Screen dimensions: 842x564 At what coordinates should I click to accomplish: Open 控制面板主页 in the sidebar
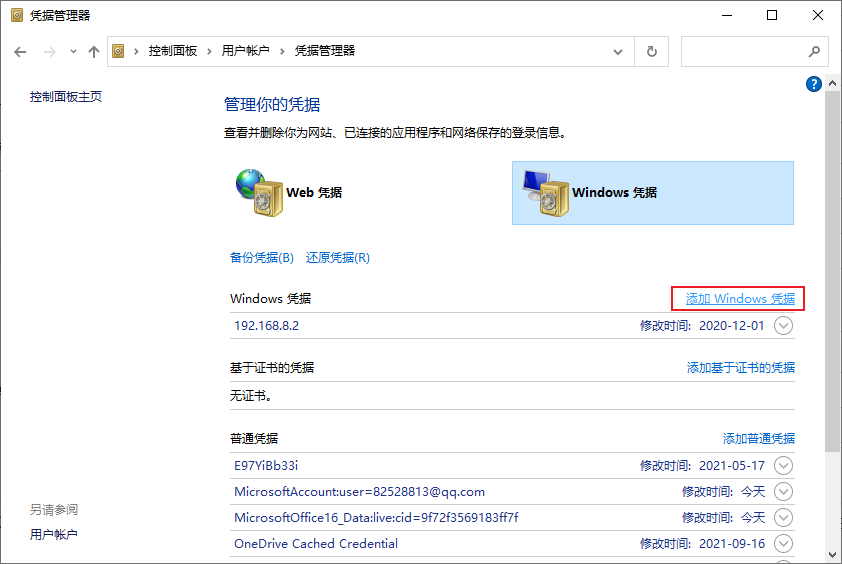(66, 97)
